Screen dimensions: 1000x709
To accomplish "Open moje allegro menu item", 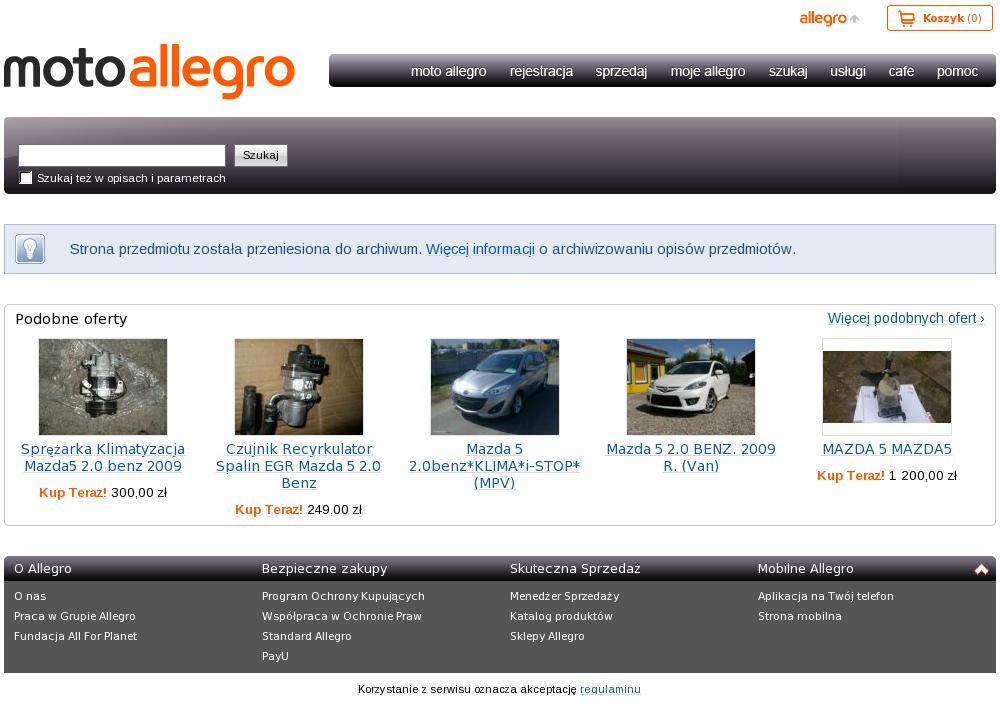I will (708, 71).
